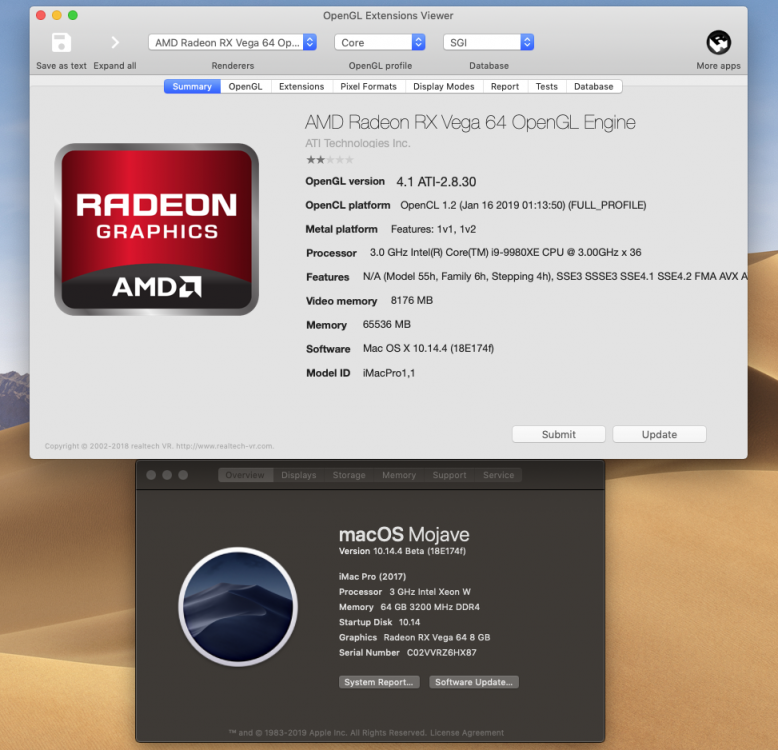This screenshot has height=750, width=778.
Task: Click Software Update button in About This Mac
Action: pos(474,682)
